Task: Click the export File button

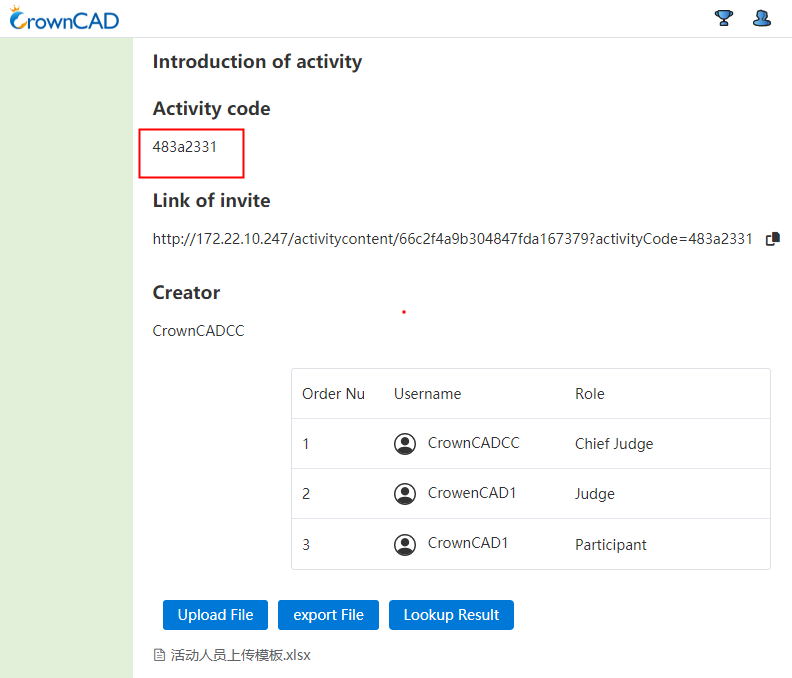Action: (328, 615)
